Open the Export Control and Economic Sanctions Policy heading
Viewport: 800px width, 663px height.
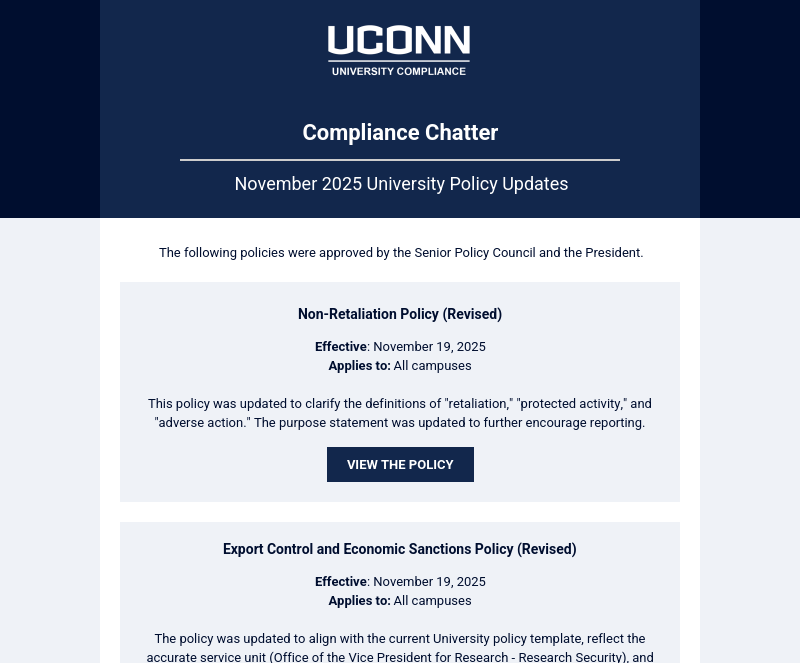(x=400, y=549)
